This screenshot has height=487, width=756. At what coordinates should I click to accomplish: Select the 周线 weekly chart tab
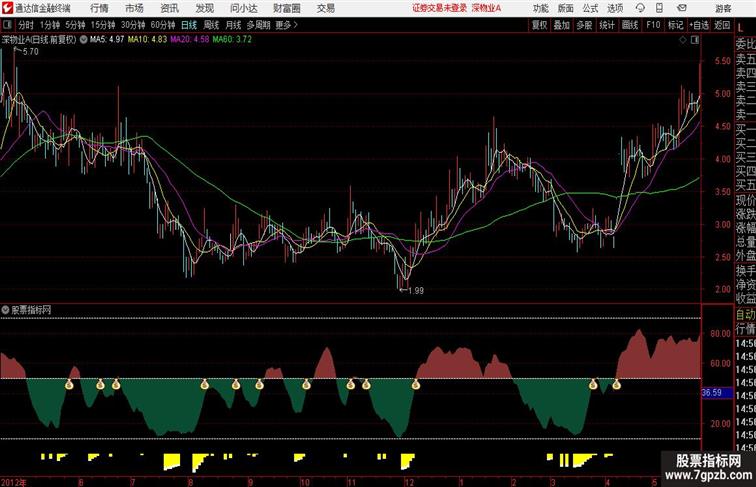click(211, 25)
